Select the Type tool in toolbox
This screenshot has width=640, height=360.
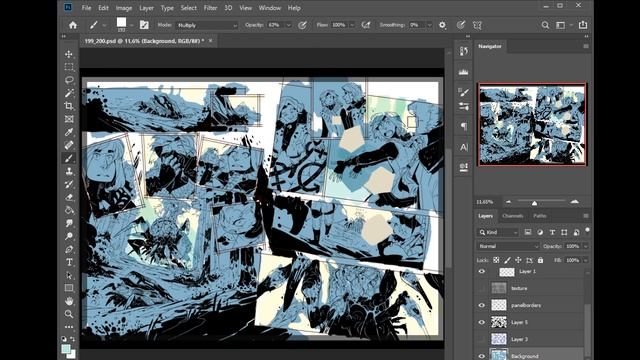(x=69, y=262)
